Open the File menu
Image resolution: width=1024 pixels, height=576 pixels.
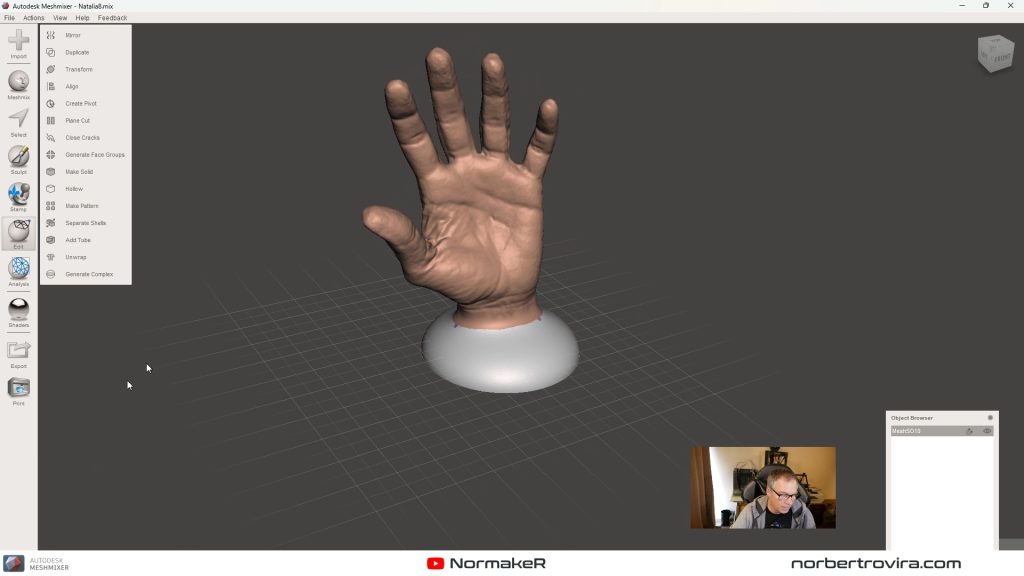pos(9,18)
